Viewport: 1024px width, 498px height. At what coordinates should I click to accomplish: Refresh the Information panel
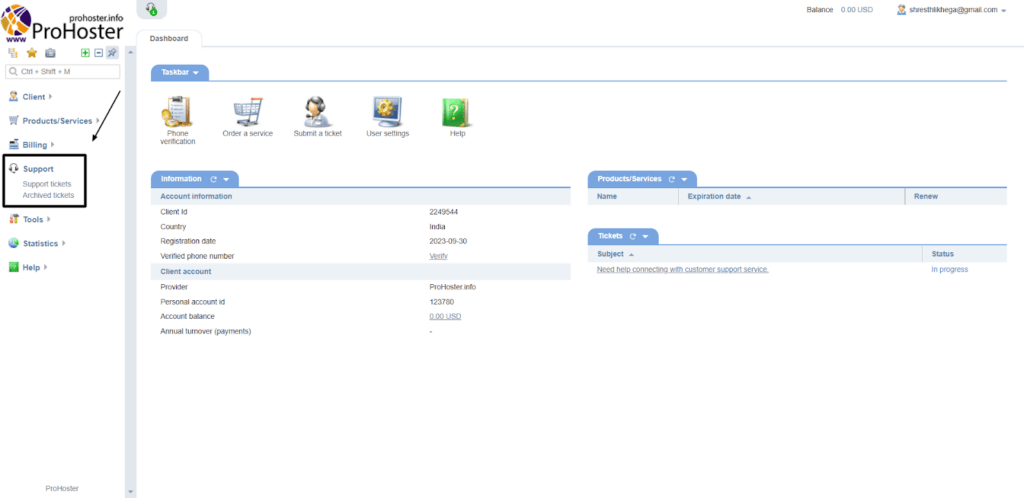coord(213,179)
